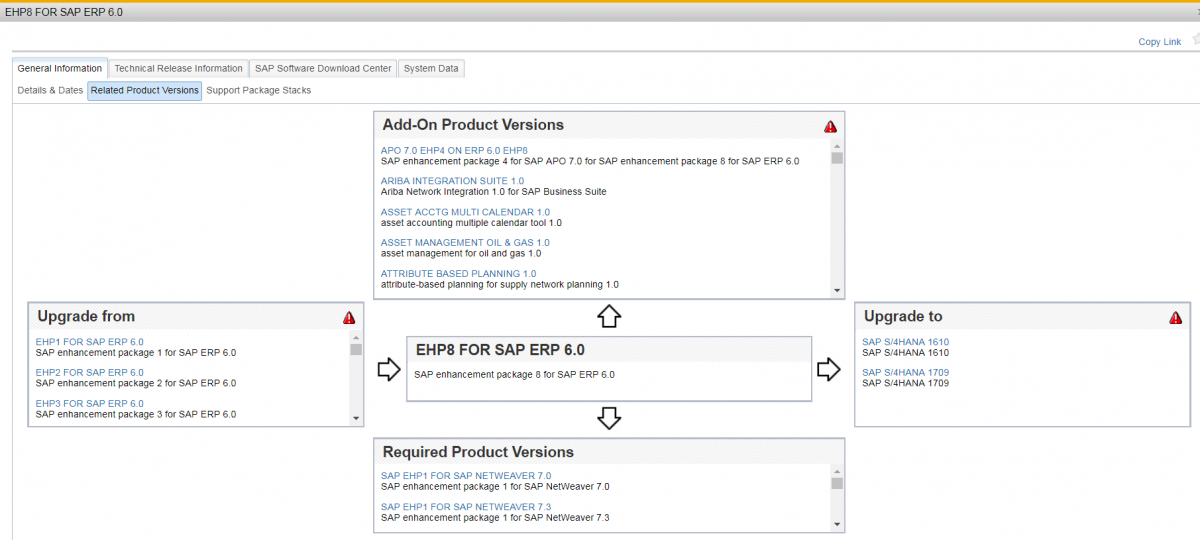Click scroll up arrow in Add-On Product Versions list
Screen dimensions: 1200x540
tap(837, 147)
